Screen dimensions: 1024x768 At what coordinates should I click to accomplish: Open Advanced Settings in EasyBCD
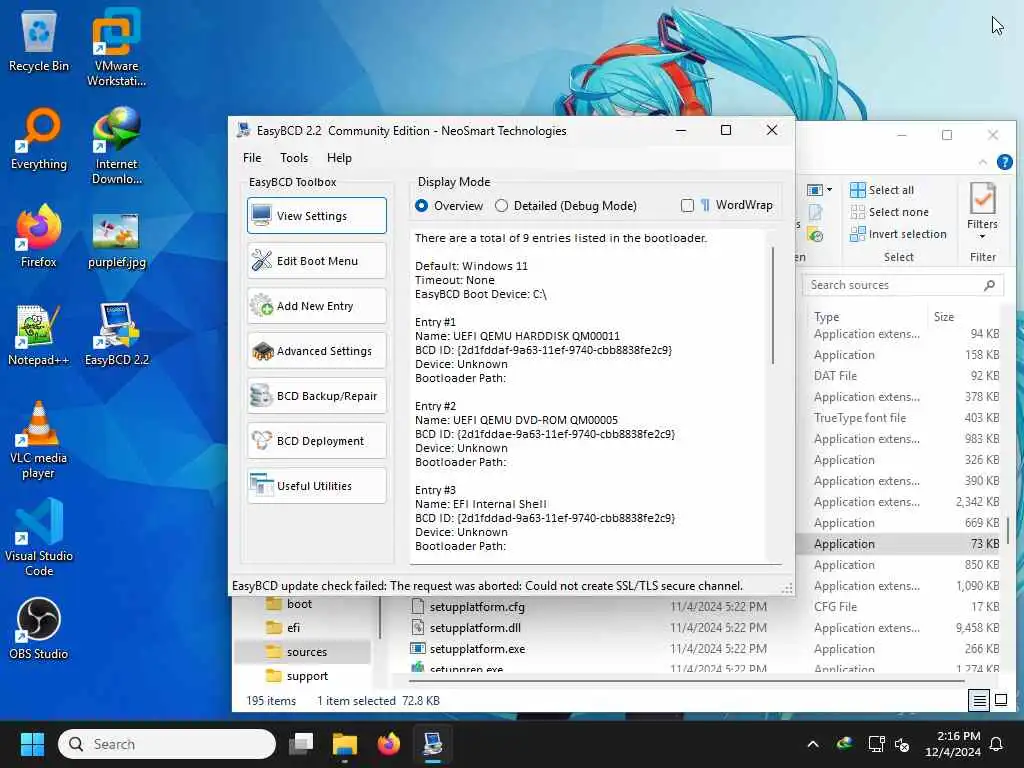[317, 351]
